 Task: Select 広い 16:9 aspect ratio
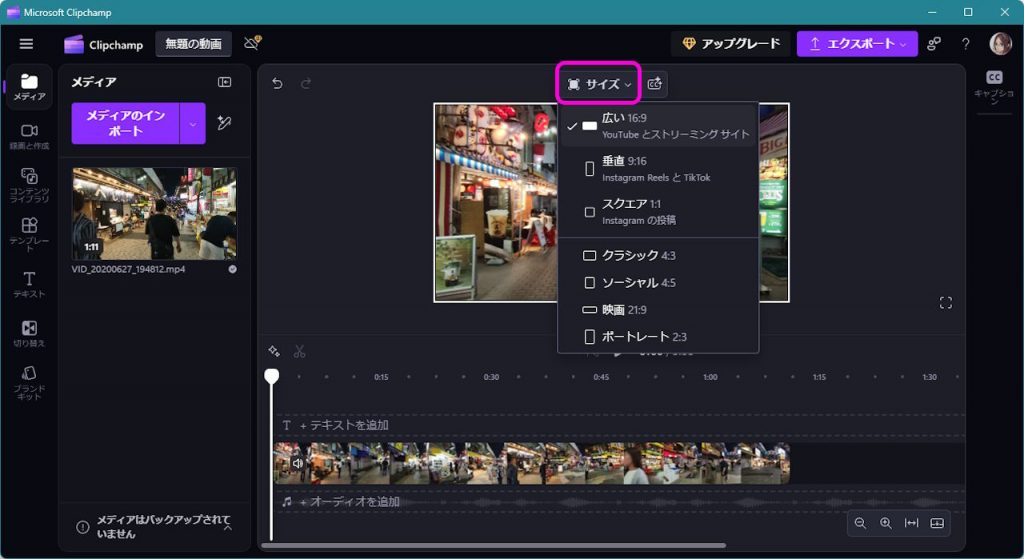[658, 125]
